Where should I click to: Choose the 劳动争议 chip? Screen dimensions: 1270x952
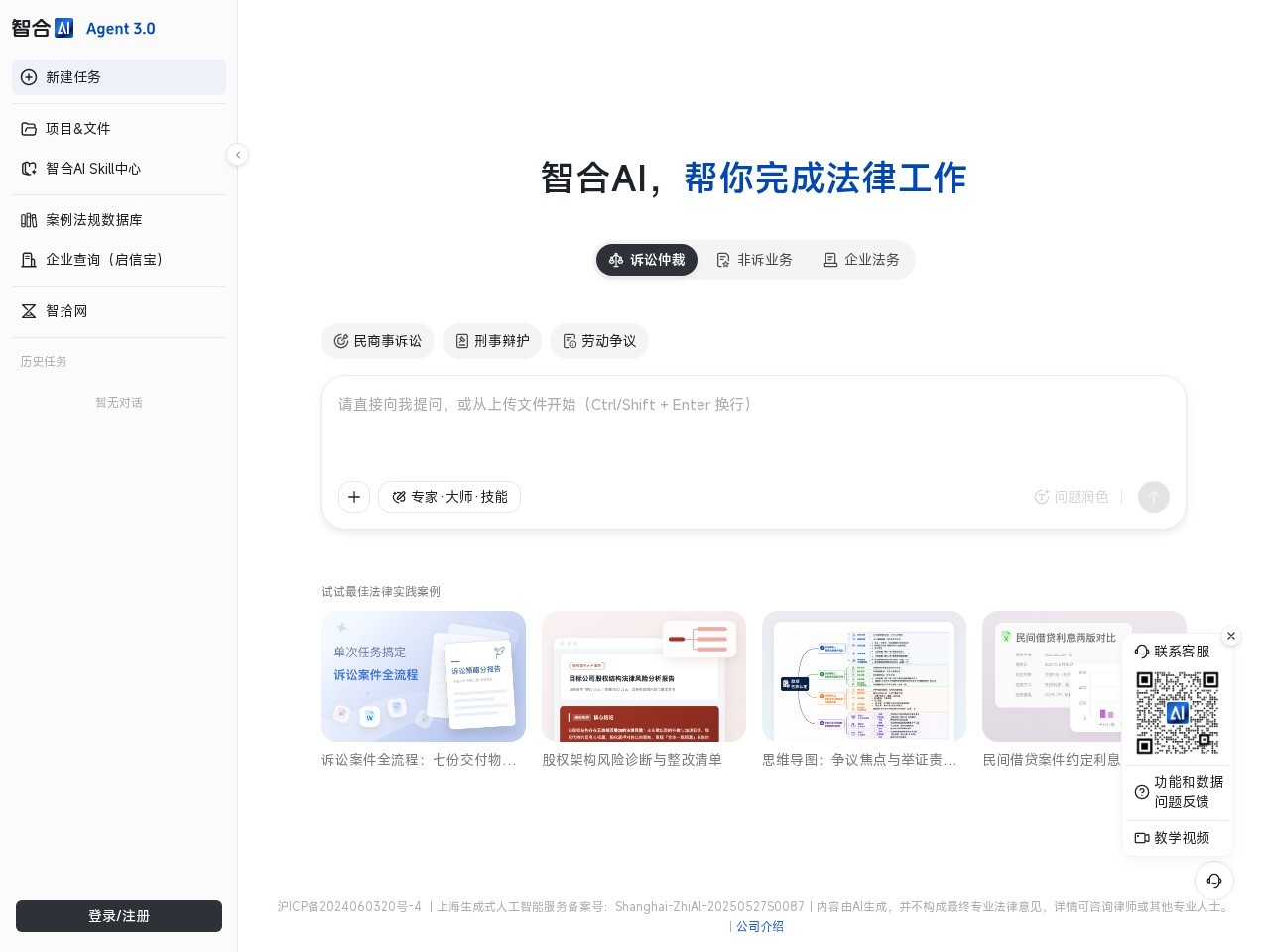(x=599, y=341)
